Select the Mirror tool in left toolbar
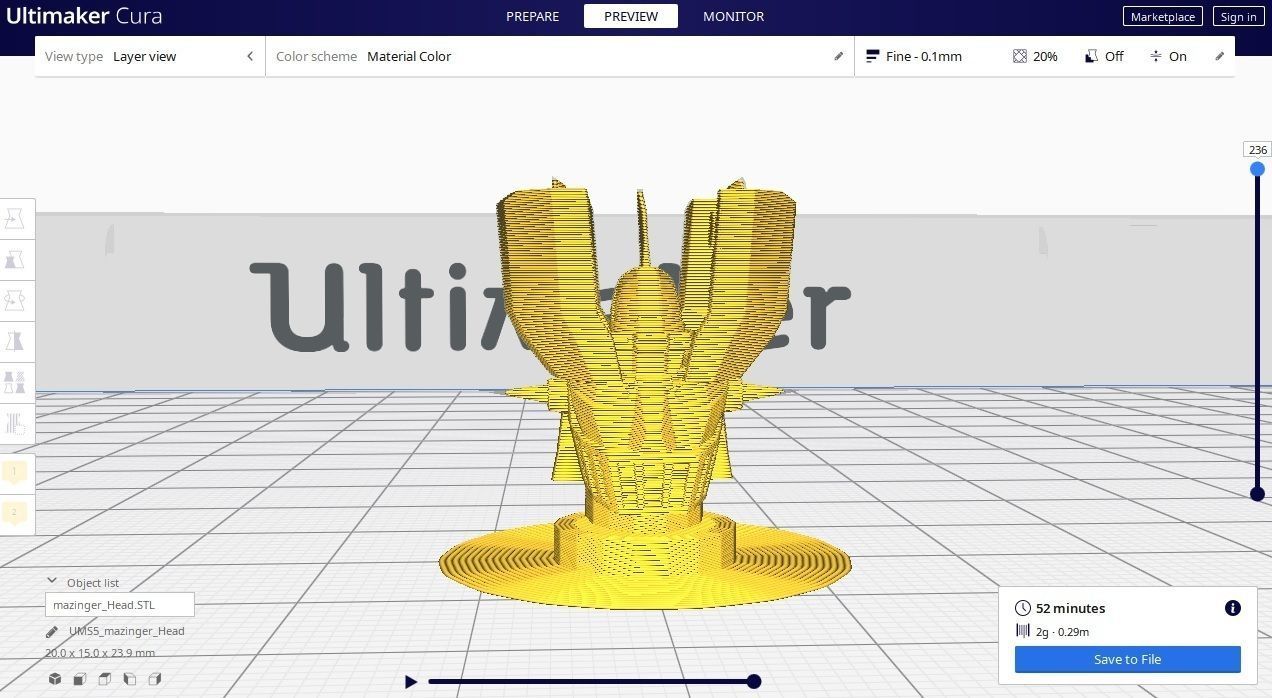Viewport: 1272px width, 698px height. click(15, 342)
